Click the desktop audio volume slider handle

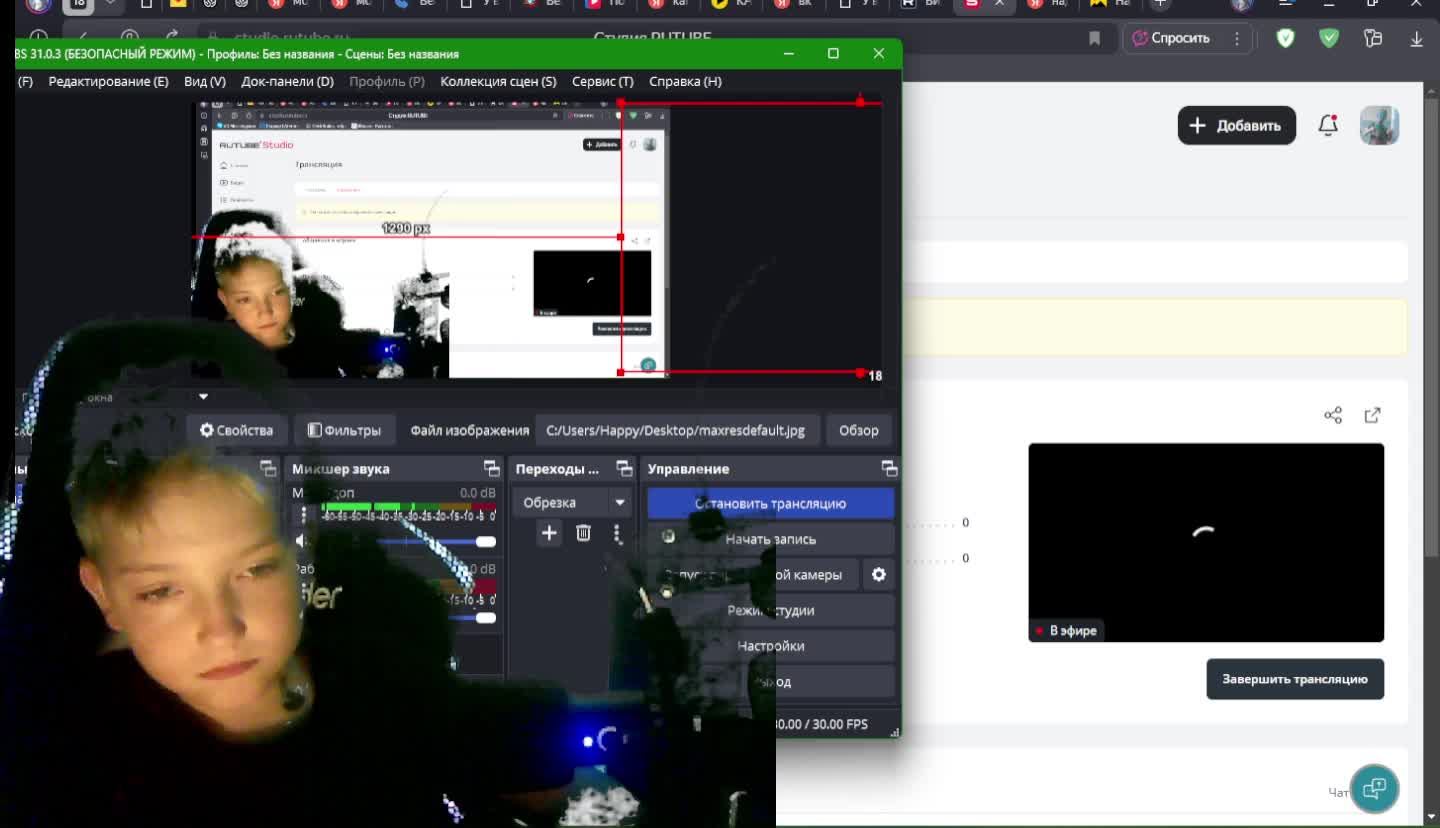[x=486, y=617]
